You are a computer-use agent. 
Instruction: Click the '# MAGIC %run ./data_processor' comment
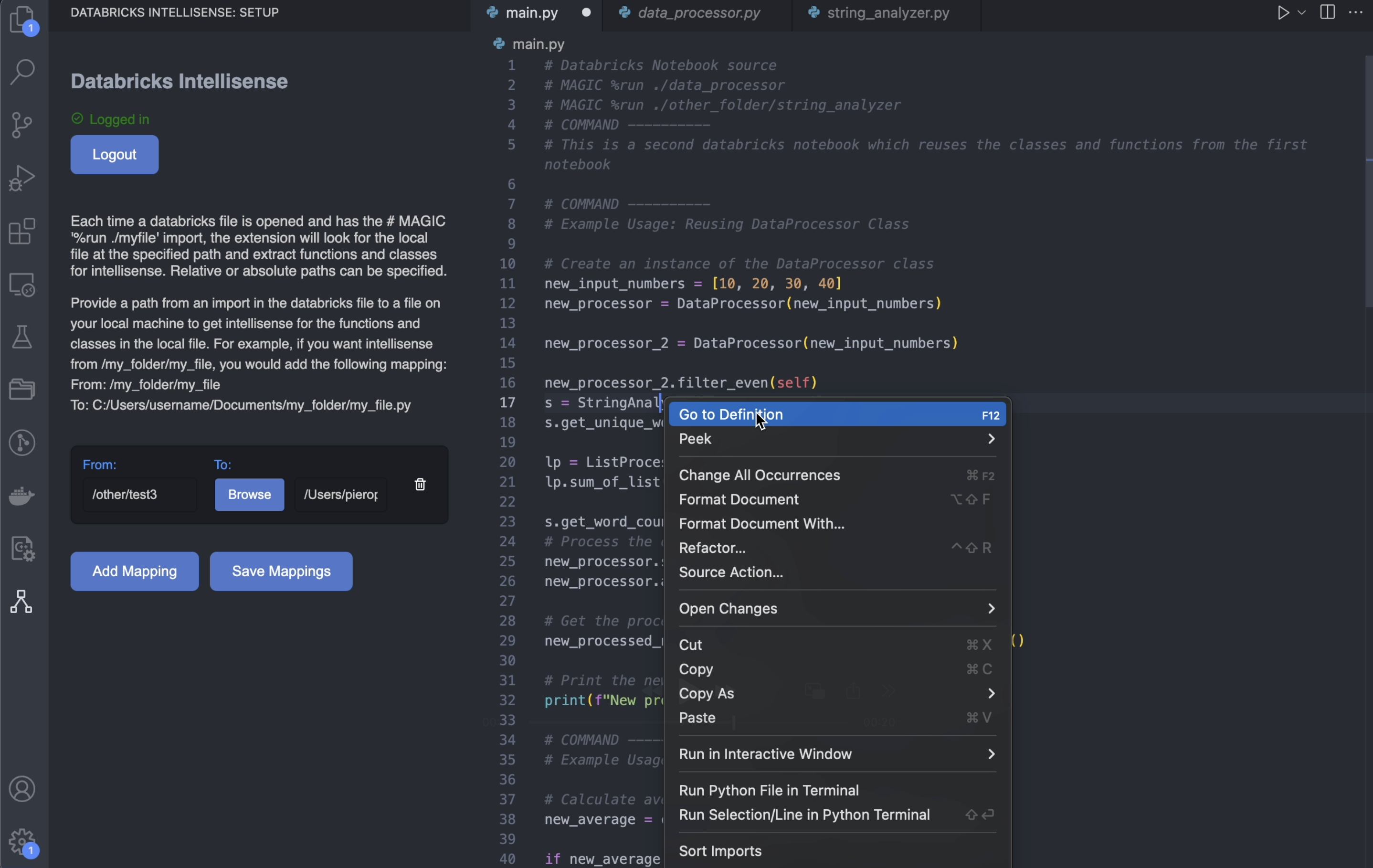point(664,85)
